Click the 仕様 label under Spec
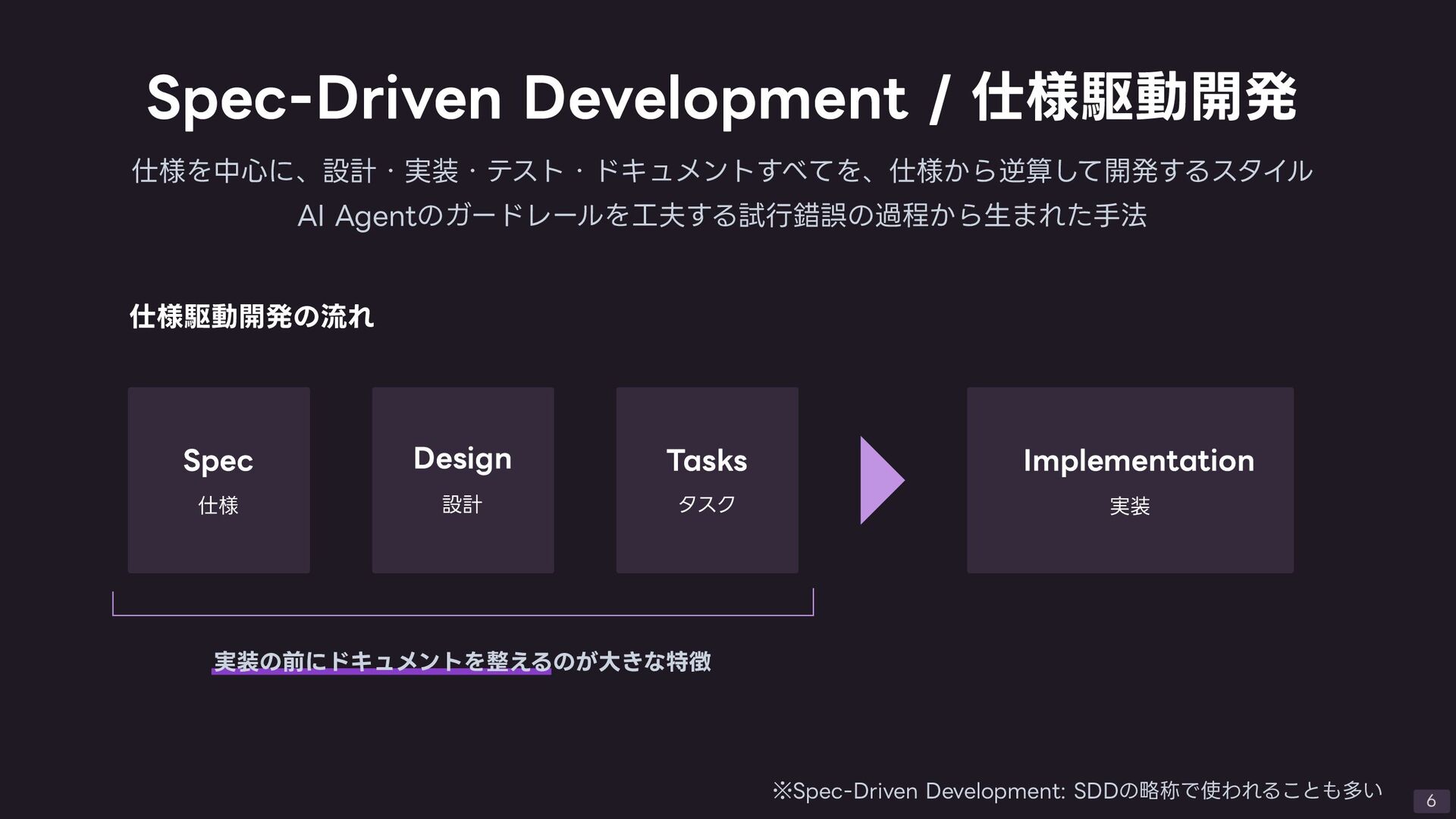This screenshot has height=819, width=1456. pyautogui.click(x=218, y=505)
